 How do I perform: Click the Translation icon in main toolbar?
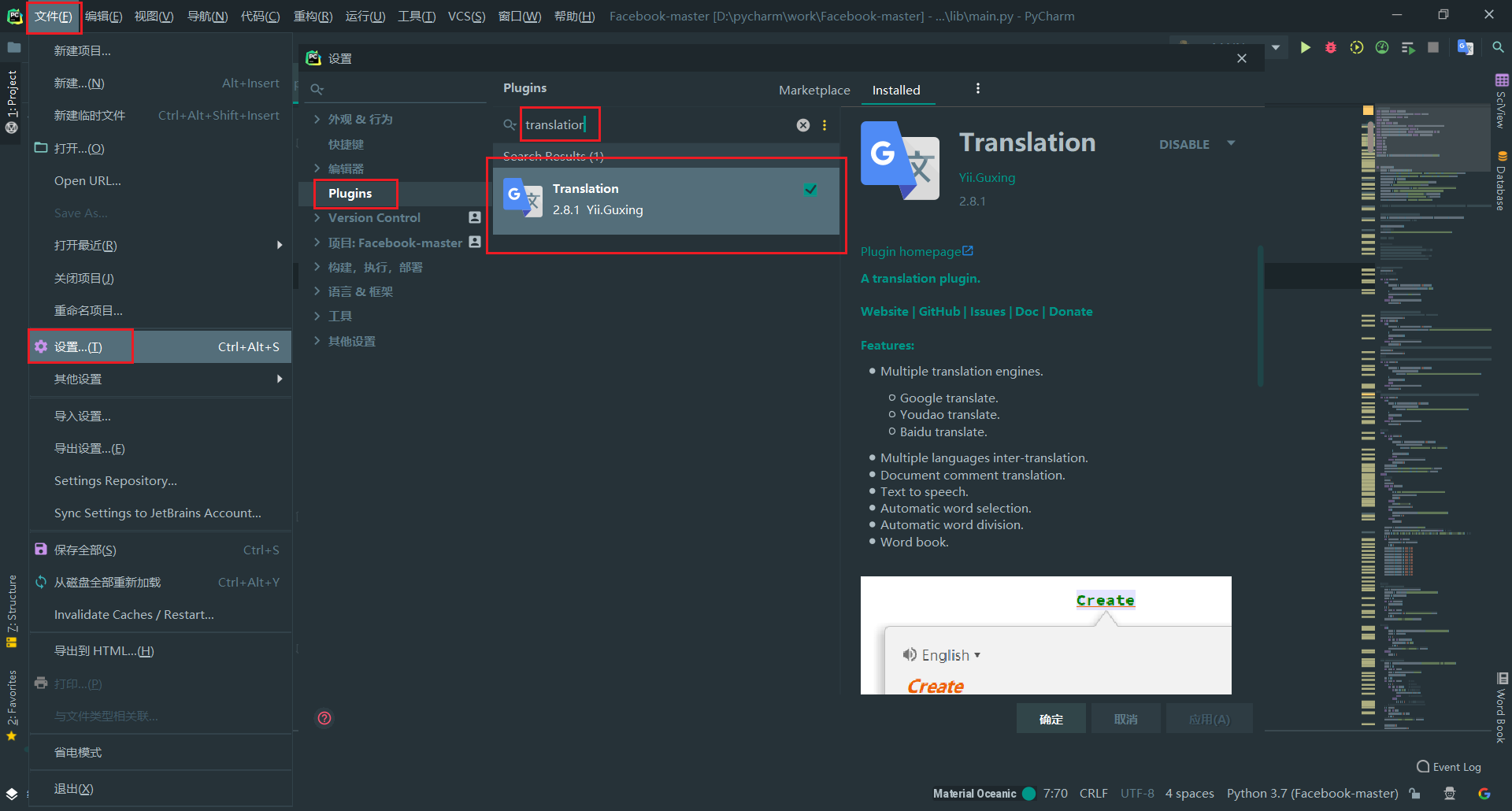tap(1466, 48)
